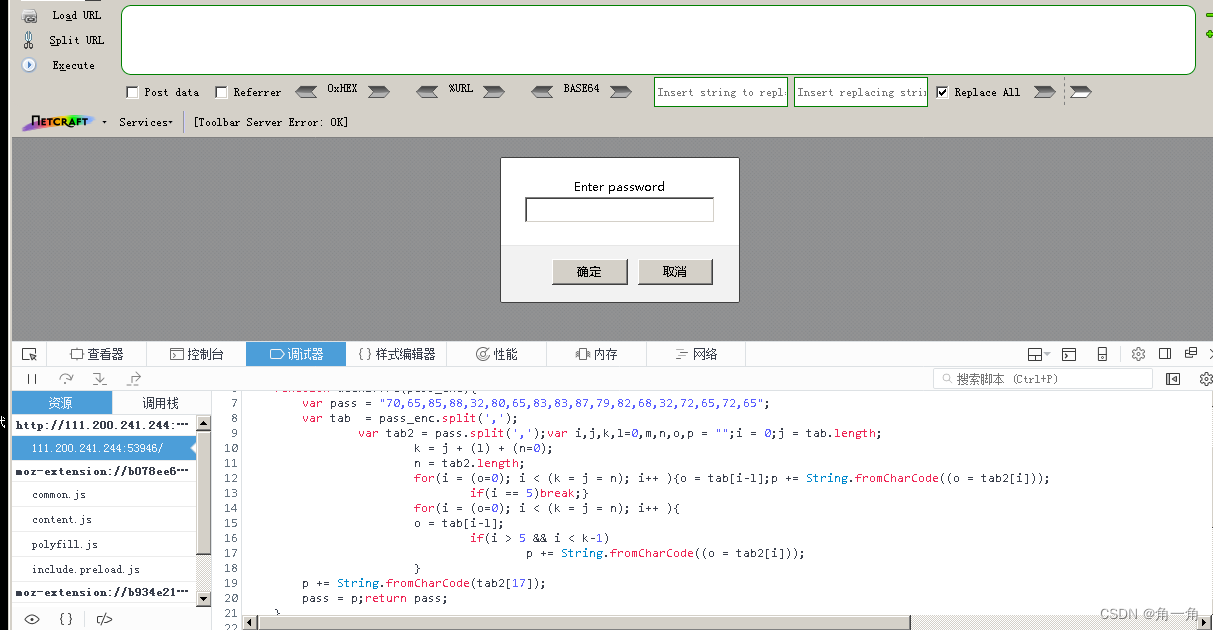Select the pick-element inspector icon
Image resolution: width=1213 pixels, height=630 pixels.
(28, 353)
